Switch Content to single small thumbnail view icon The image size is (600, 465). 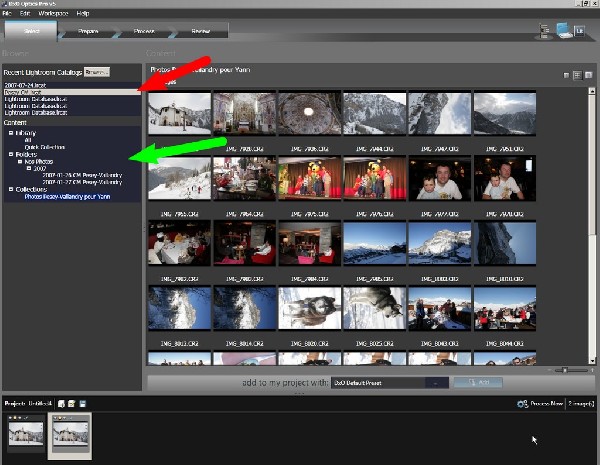point(566,75)
